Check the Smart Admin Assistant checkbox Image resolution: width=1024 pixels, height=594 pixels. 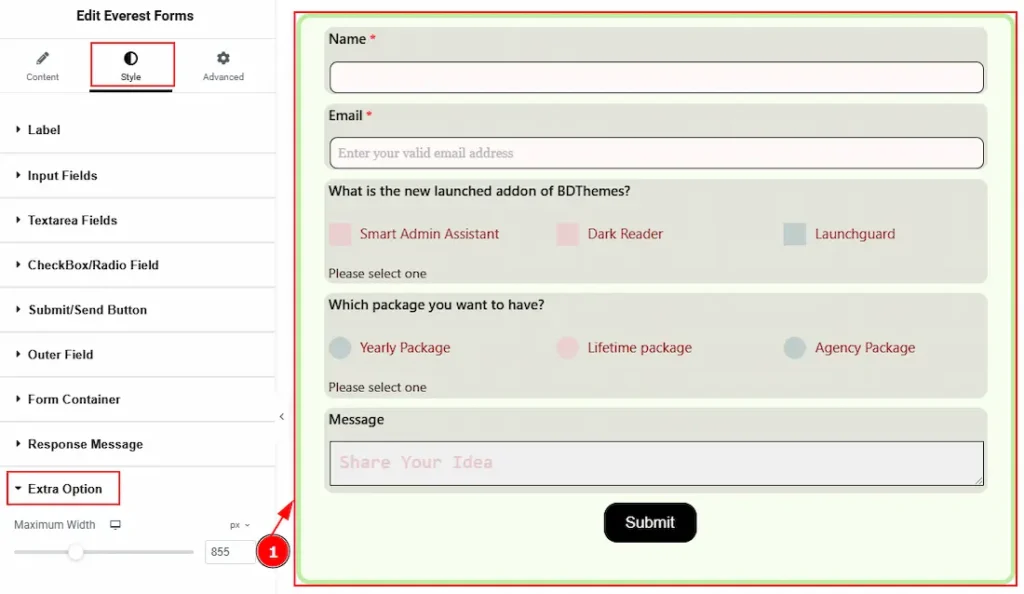[x=340, y=234]
